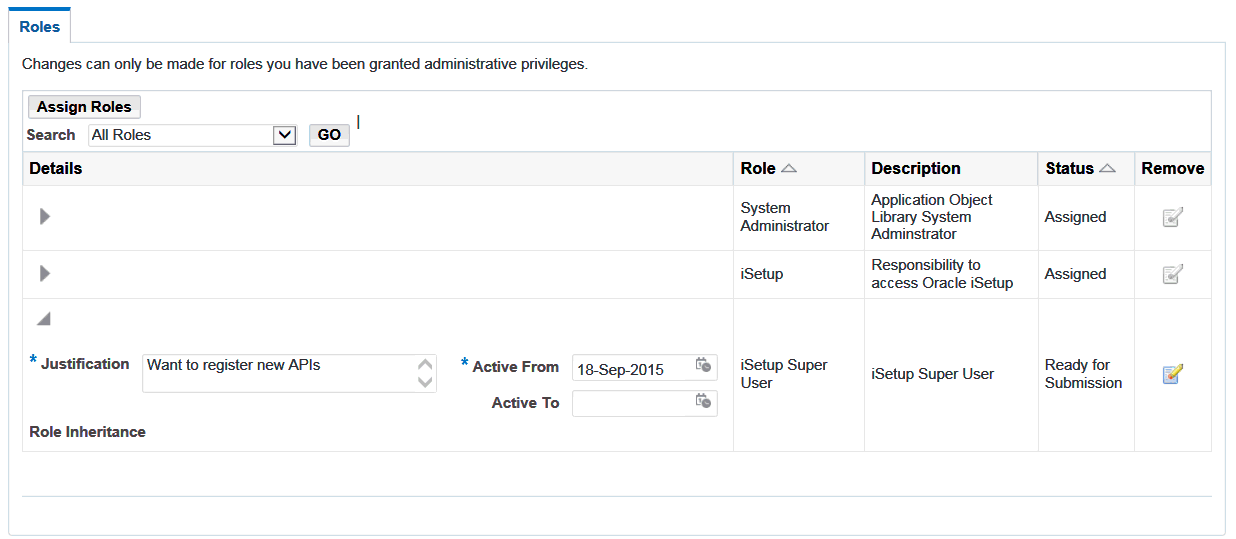
Task: Open Active From calendar picker
Action: coord(703,366)
